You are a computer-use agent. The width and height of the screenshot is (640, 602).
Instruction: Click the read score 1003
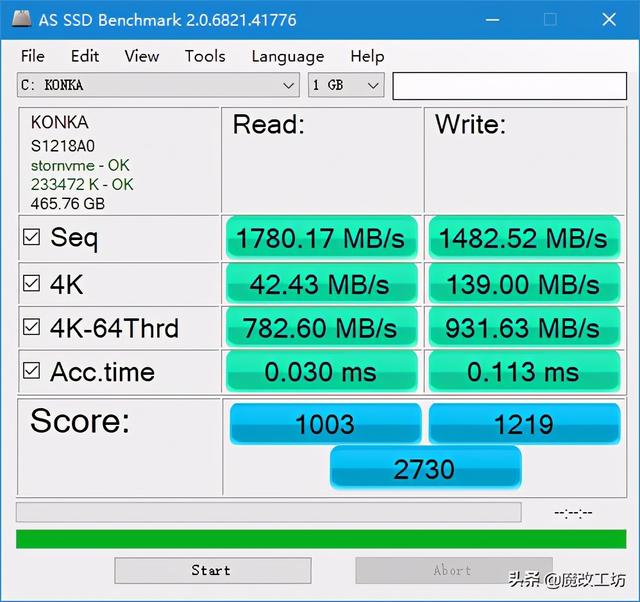pos(325,424)
